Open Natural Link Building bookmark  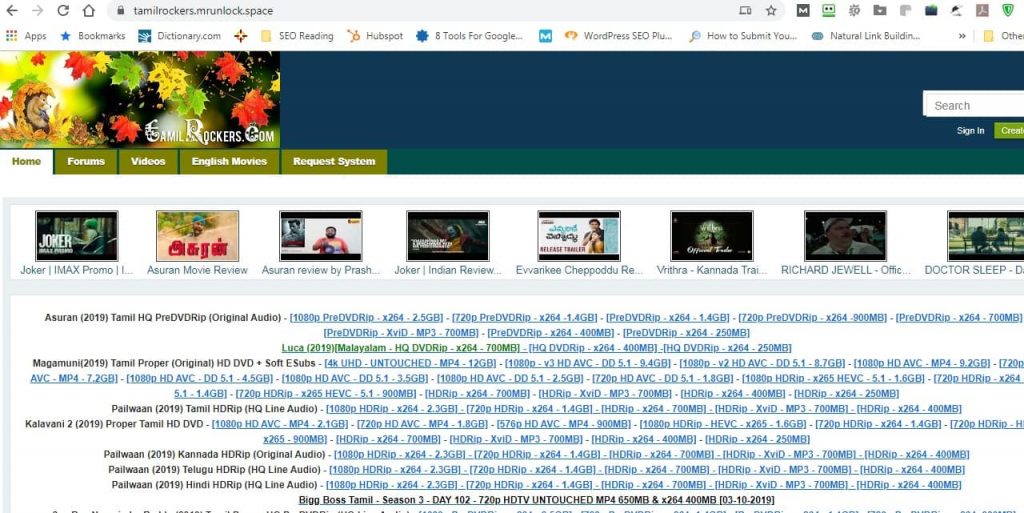pos(866,36)
